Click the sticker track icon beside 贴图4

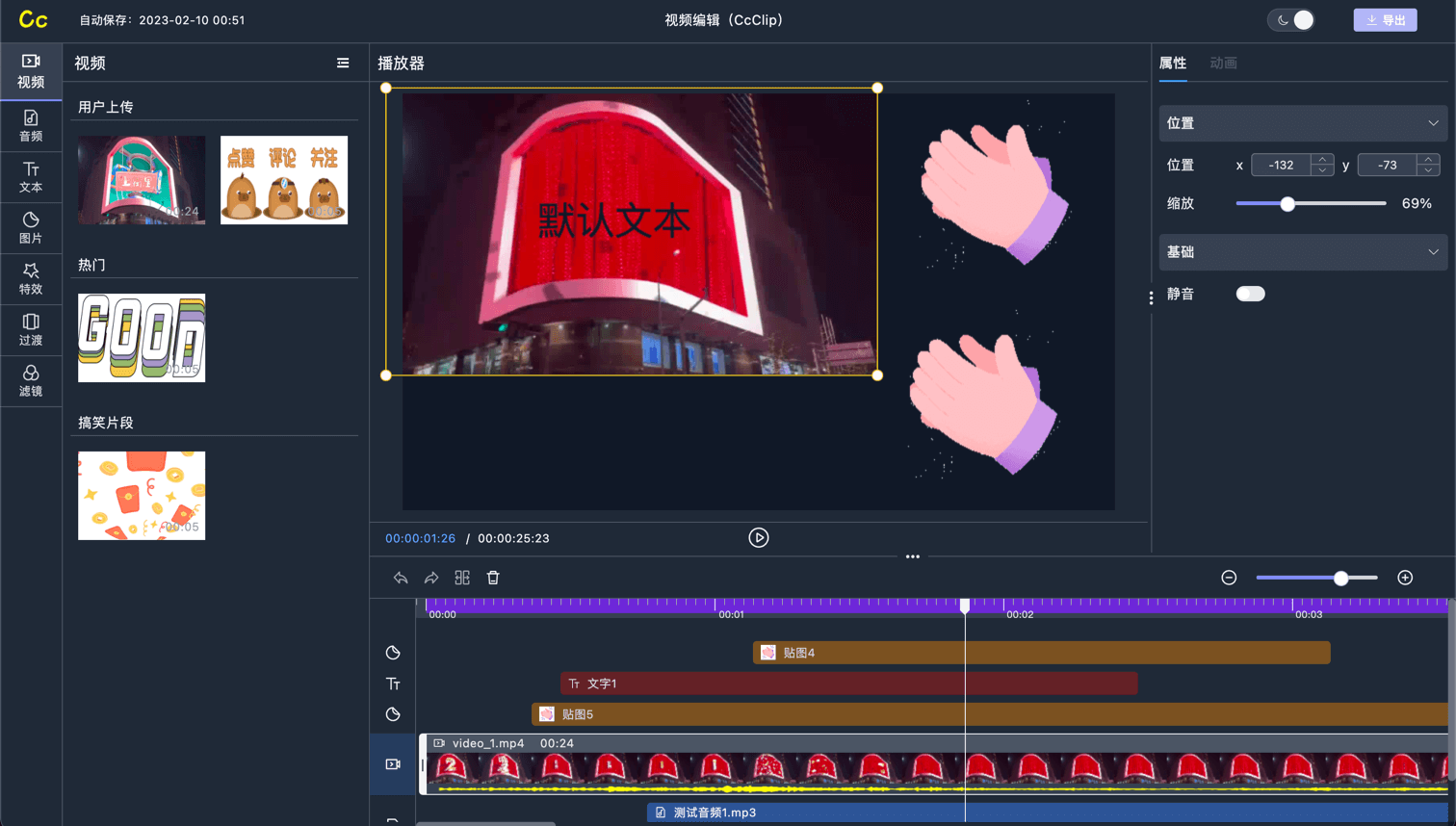(393, 653)
